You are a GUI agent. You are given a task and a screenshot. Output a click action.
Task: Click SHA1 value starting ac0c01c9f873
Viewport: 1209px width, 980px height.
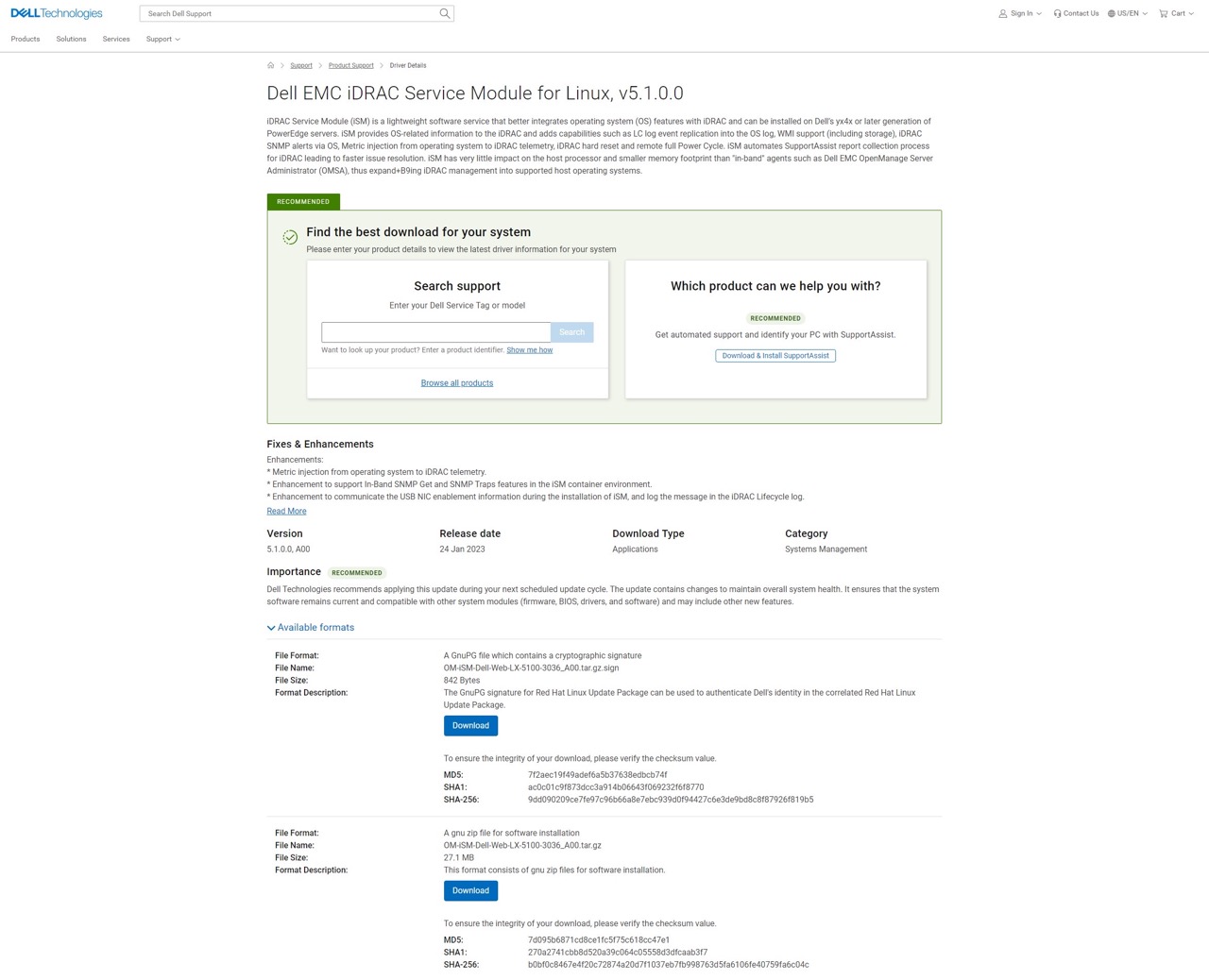[616, 787]
